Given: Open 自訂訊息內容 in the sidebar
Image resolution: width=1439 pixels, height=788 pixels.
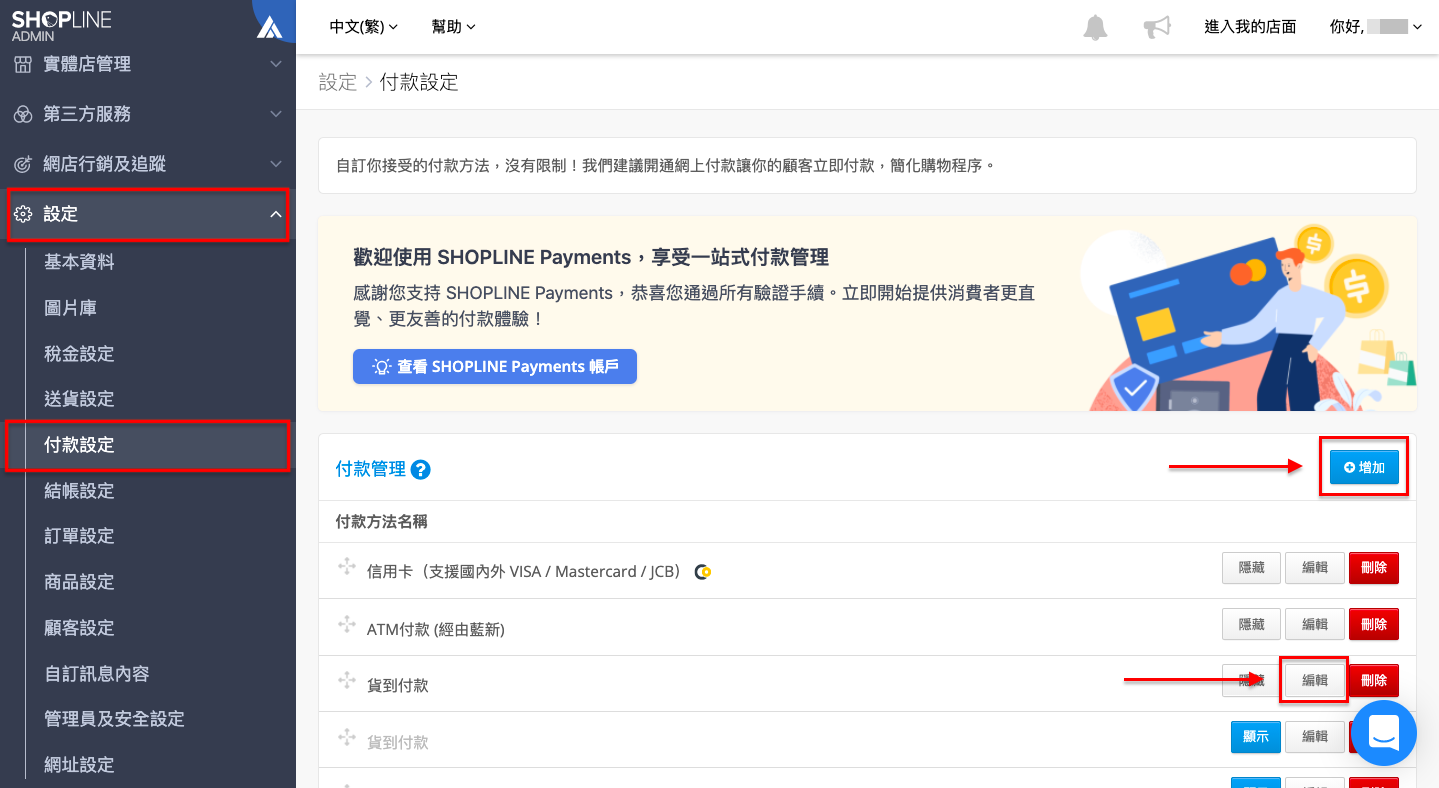Looking at the screenshot, I should [x=97, y=674].
